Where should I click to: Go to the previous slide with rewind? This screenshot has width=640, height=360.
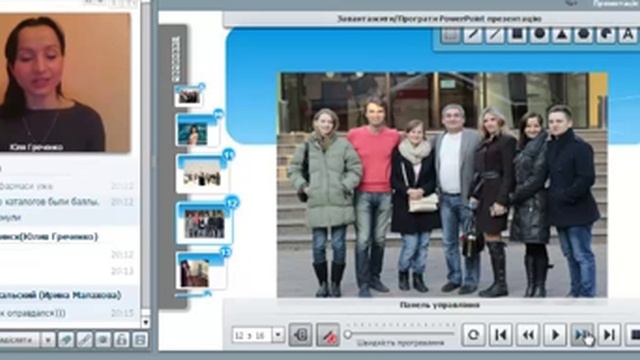(528, 335)
